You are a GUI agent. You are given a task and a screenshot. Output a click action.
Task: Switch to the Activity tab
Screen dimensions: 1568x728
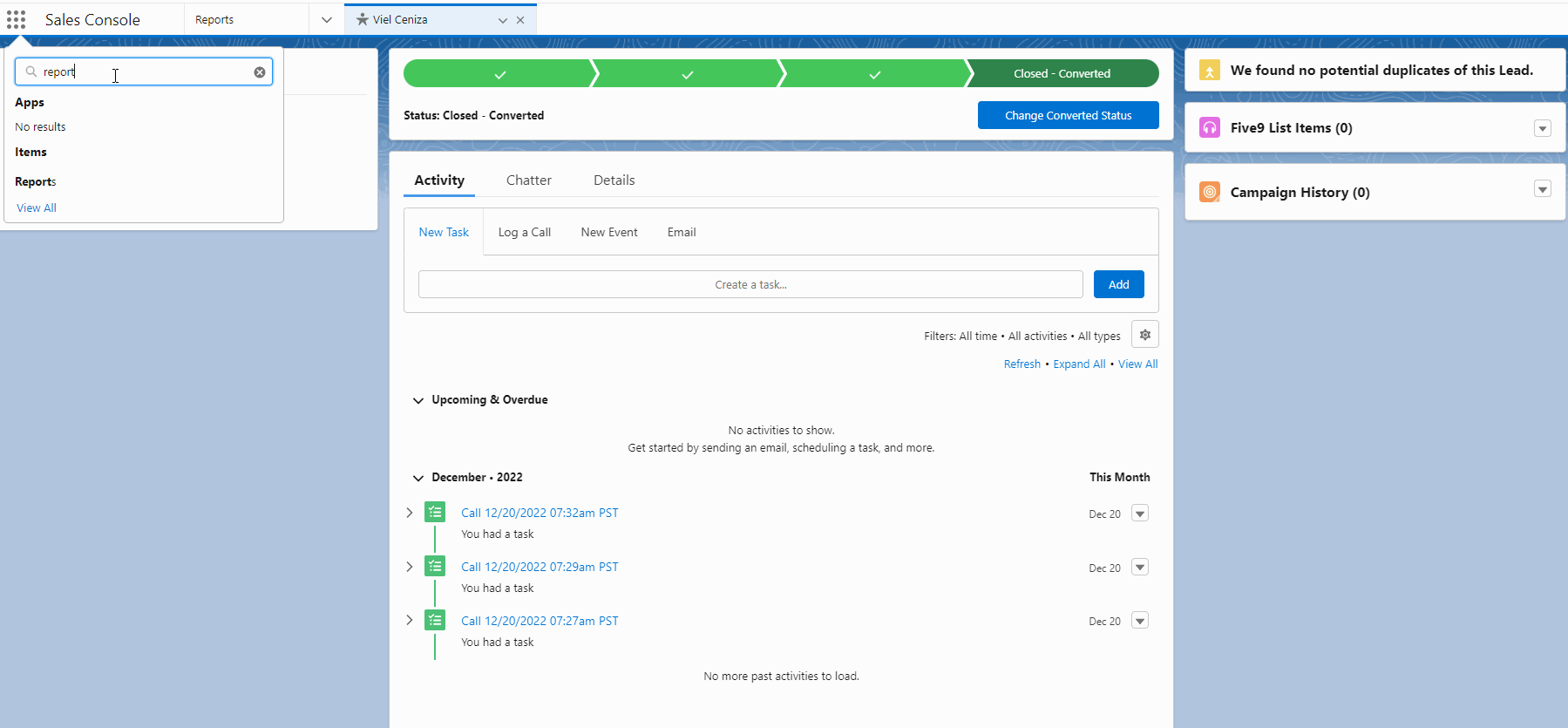click(439, 180)
